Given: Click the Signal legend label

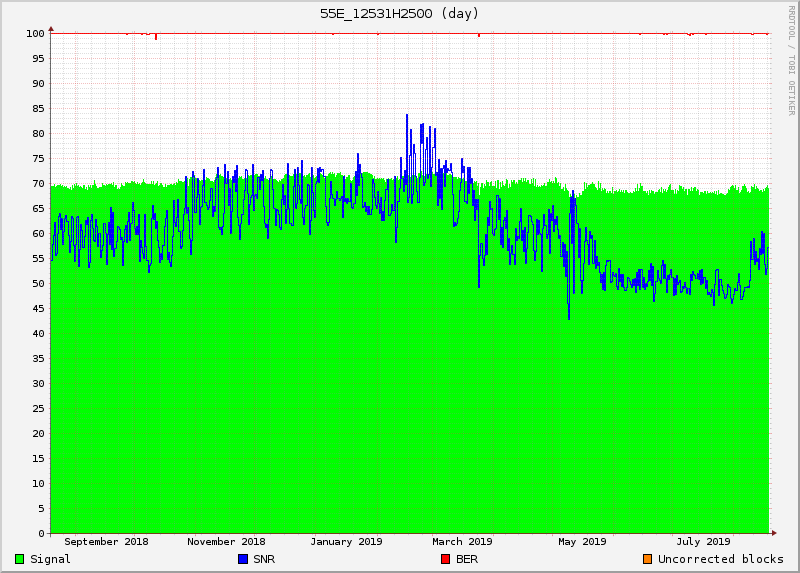Looking at the screenshot, I should click(x=50, y=559).
